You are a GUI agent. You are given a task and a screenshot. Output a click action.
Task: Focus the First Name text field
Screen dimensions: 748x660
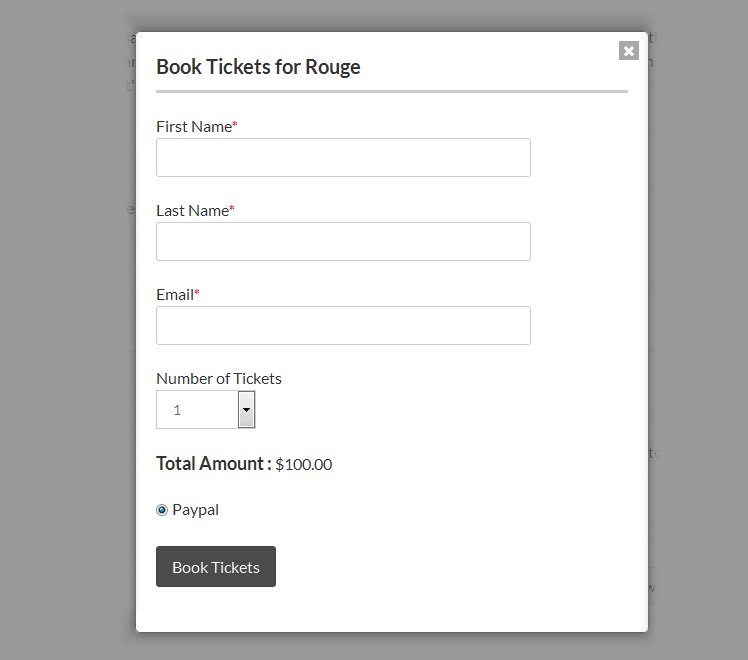[343, 157]
